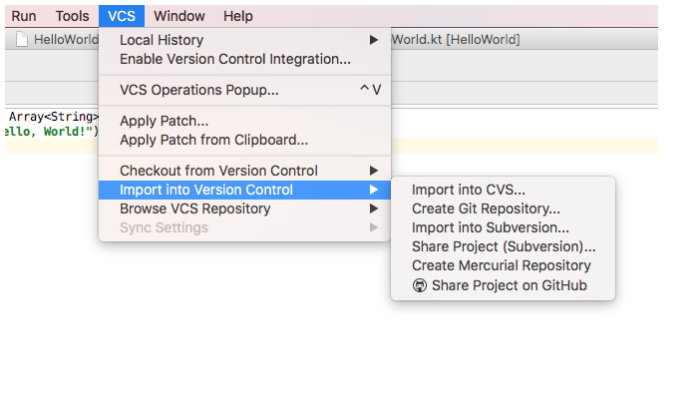
Task: Click Share Project (Subversion)
Action: coord(503,247)
